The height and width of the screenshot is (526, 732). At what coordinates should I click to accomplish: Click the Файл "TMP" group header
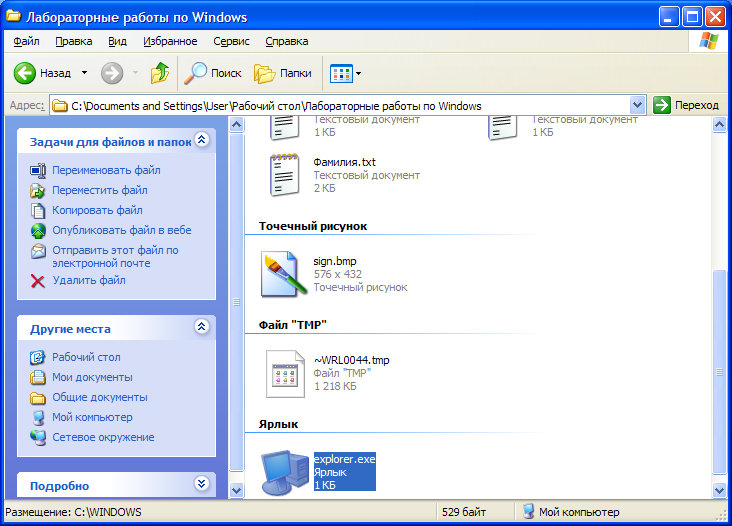point(292,325)
